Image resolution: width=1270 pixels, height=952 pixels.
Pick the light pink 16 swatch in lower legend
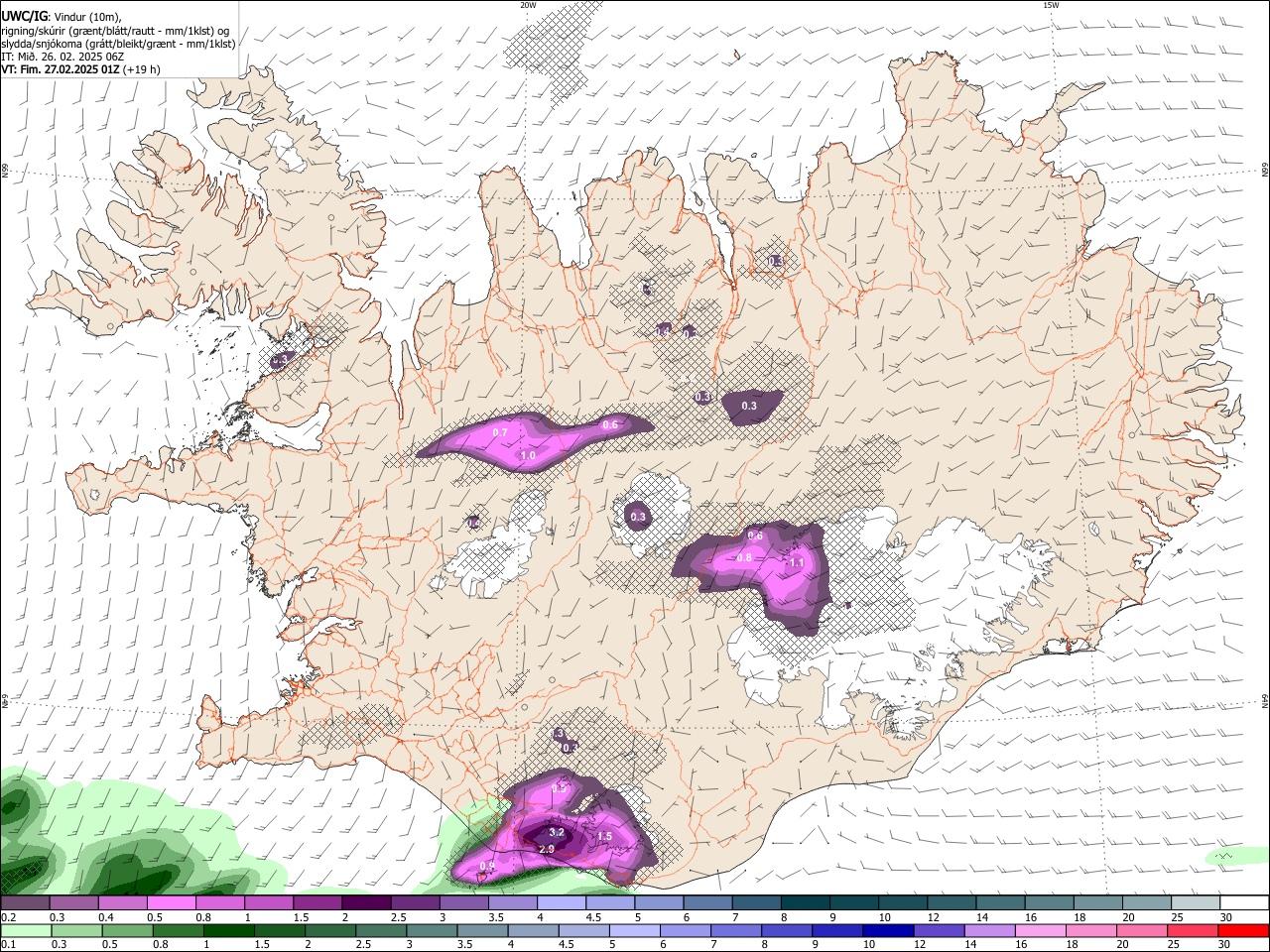1041,931
